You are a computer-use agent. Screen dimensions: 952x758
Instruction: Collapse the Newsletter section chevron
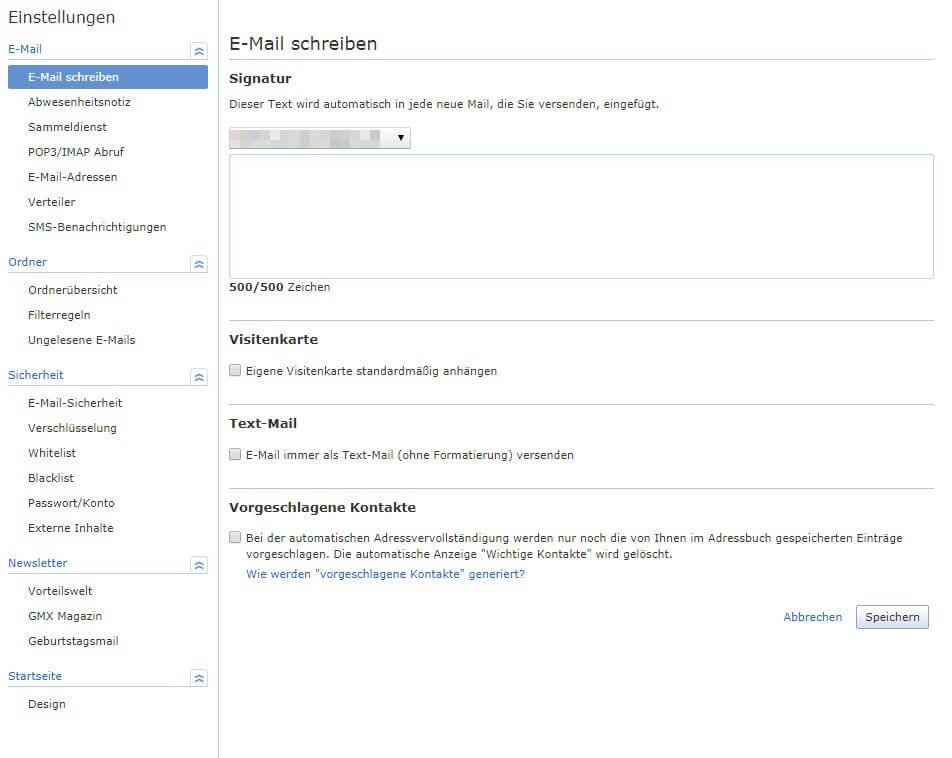pyautogui.click(x=199, y=565)
